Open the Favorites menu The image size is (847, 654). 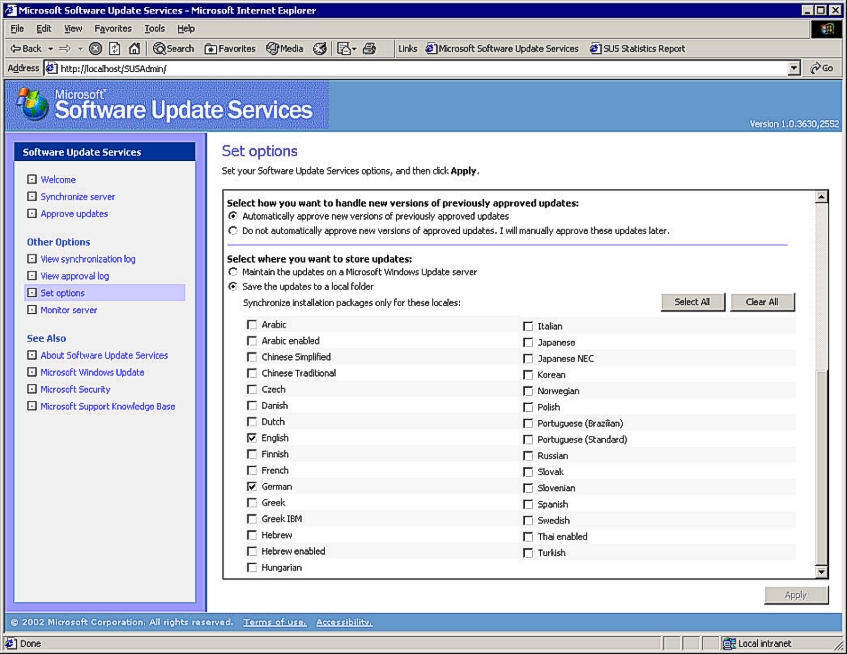[113, 29]
